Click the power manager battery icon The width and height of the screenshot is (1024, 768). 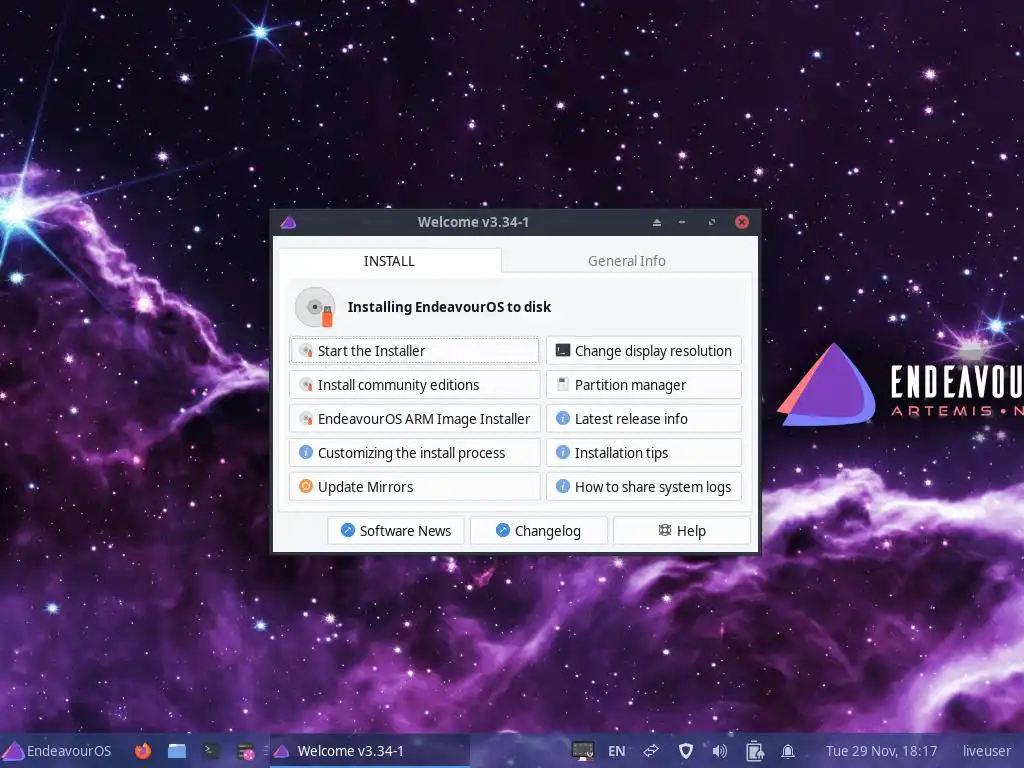[x=754, y=751]
